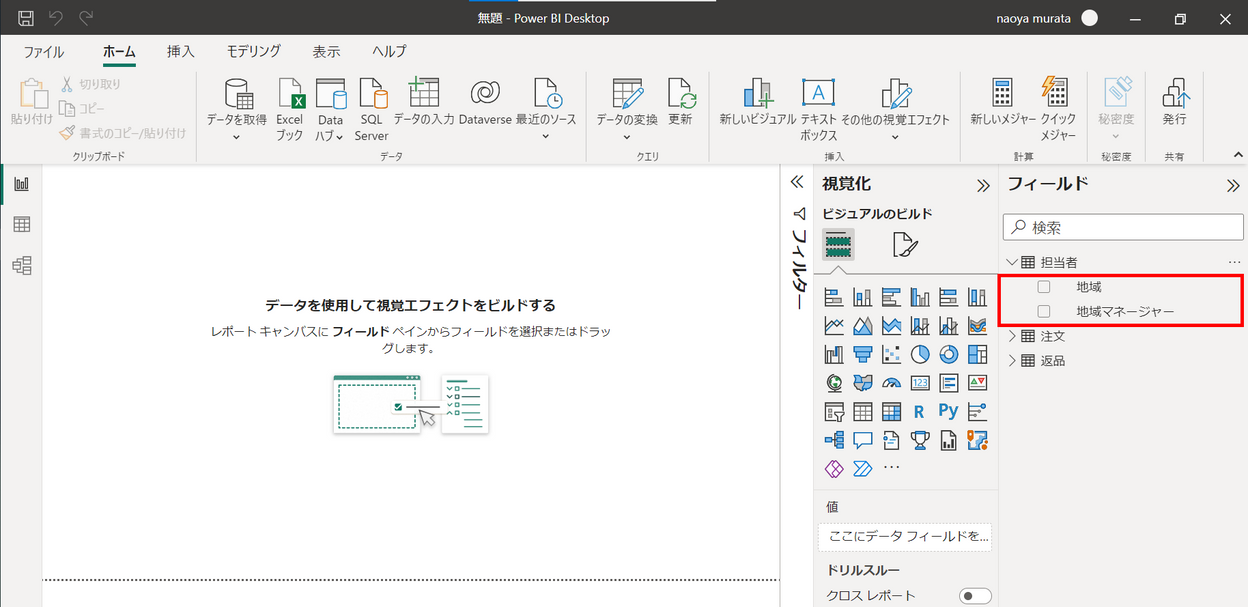Switch to the model view icon

tap(21, 265)
